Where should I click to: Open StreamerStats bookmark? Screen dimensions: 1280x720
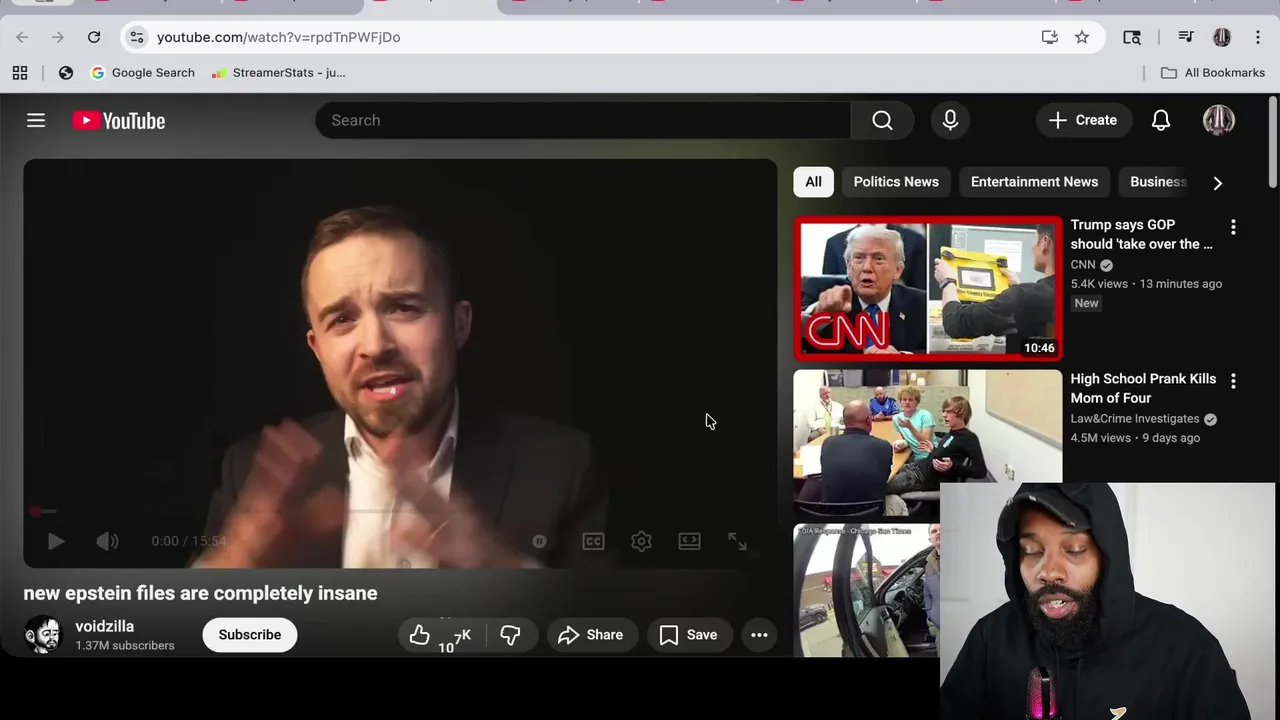click(279, 72)
